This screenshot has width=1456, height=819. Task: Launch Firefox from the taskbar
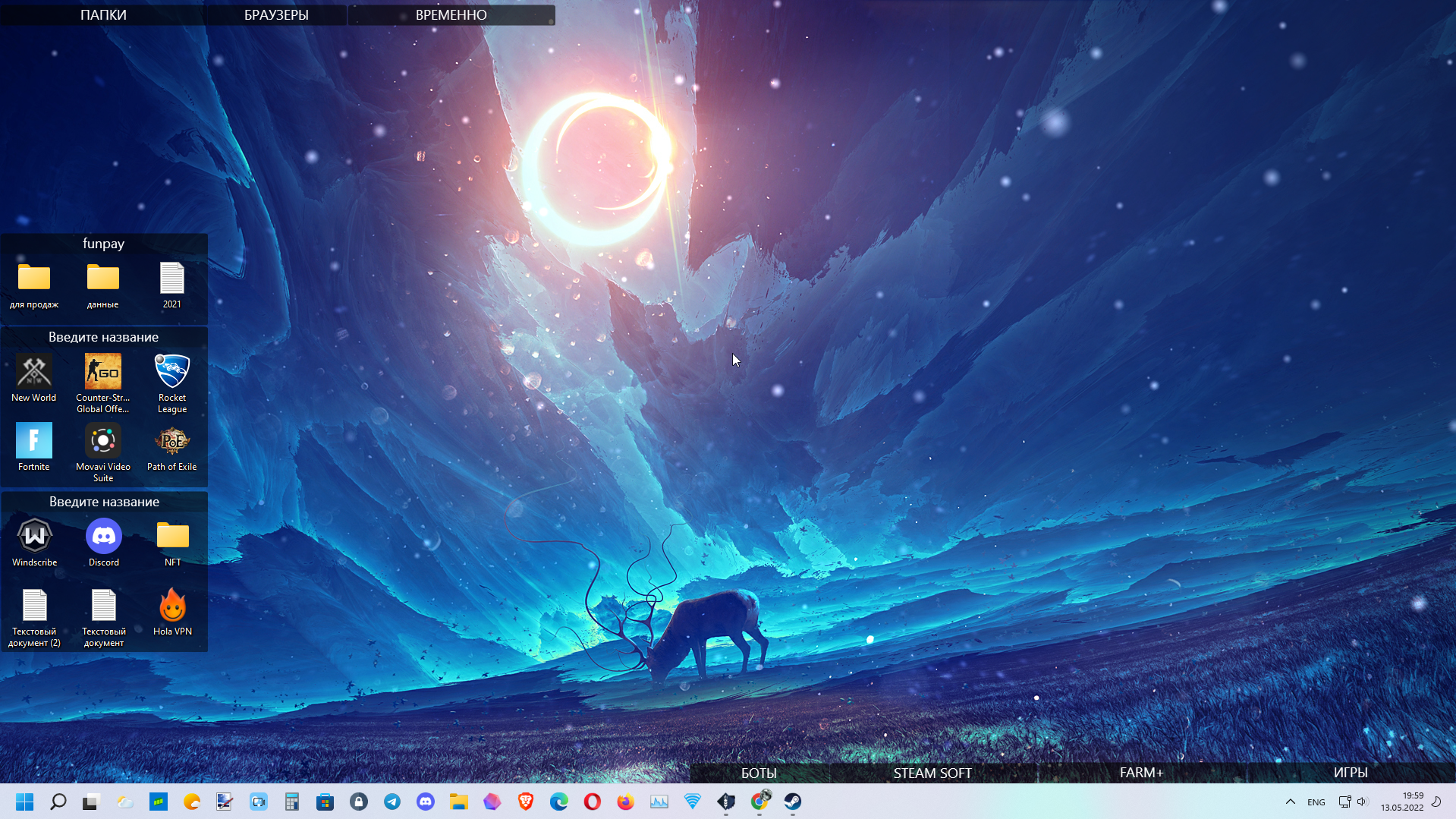point(626,802)
